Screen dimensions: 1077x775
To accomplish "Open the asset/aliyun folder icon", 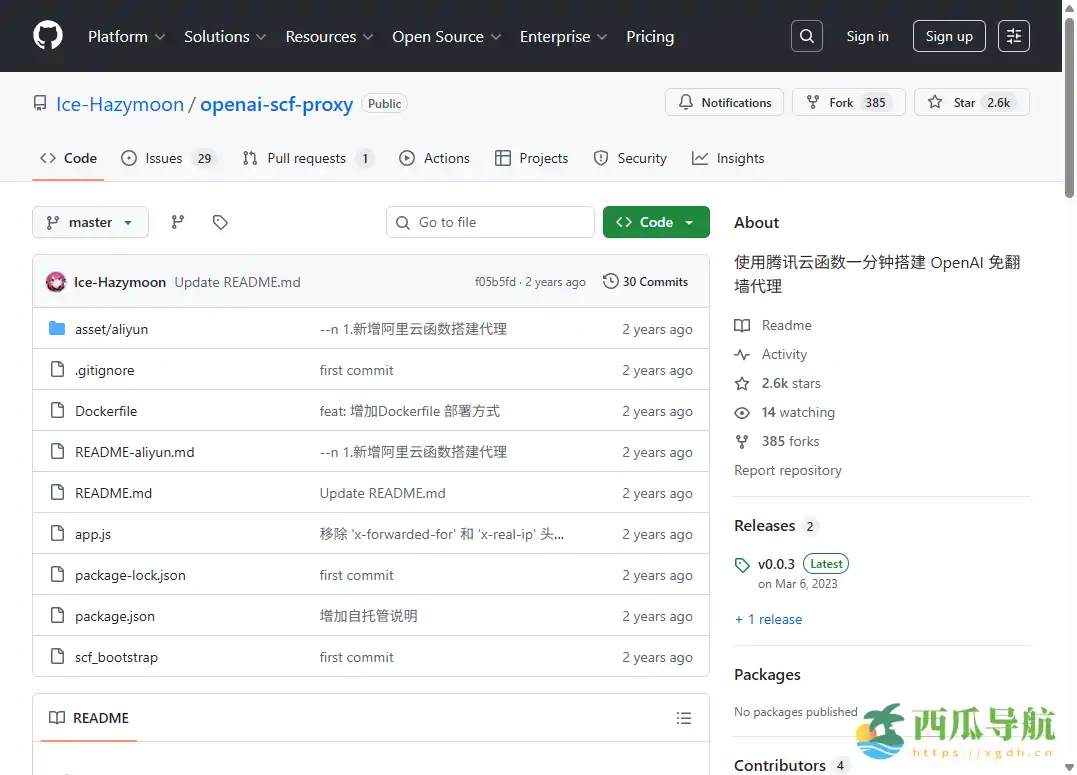I will 58,328.
